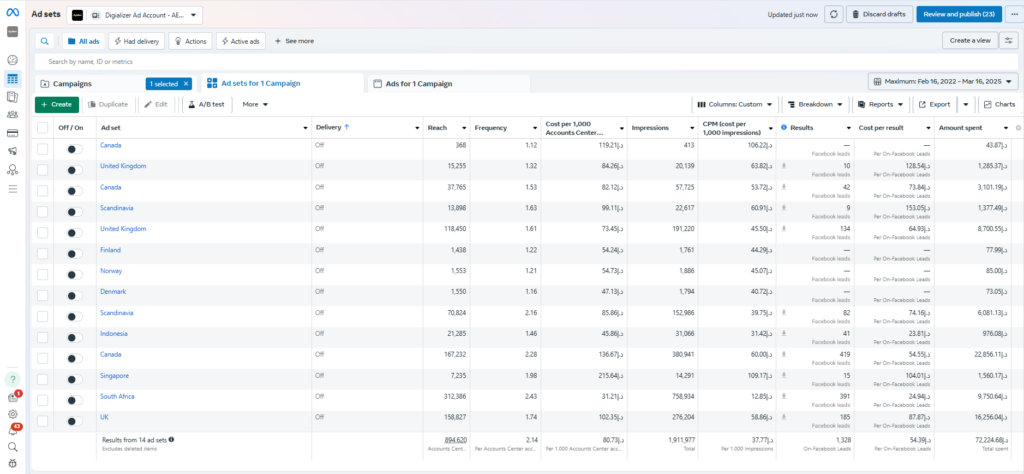Viewport: 1024px width, 474px height.
Task: Click the view settings sliders icon
Action: 1009,41
